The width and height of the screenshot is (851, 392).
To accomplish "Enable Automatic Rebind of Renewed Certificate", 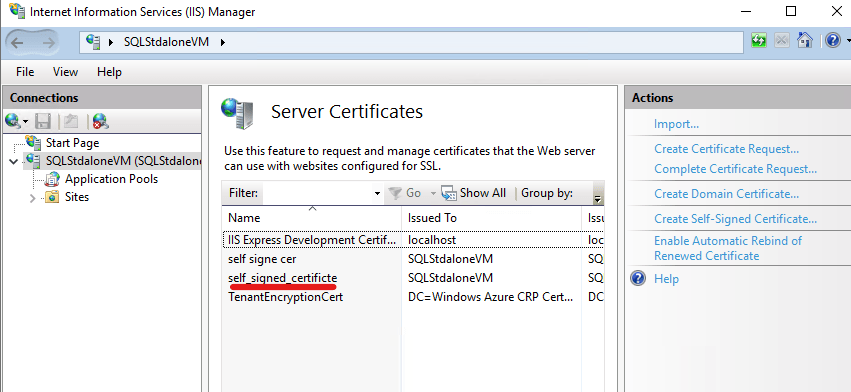I will click(727, 248).
